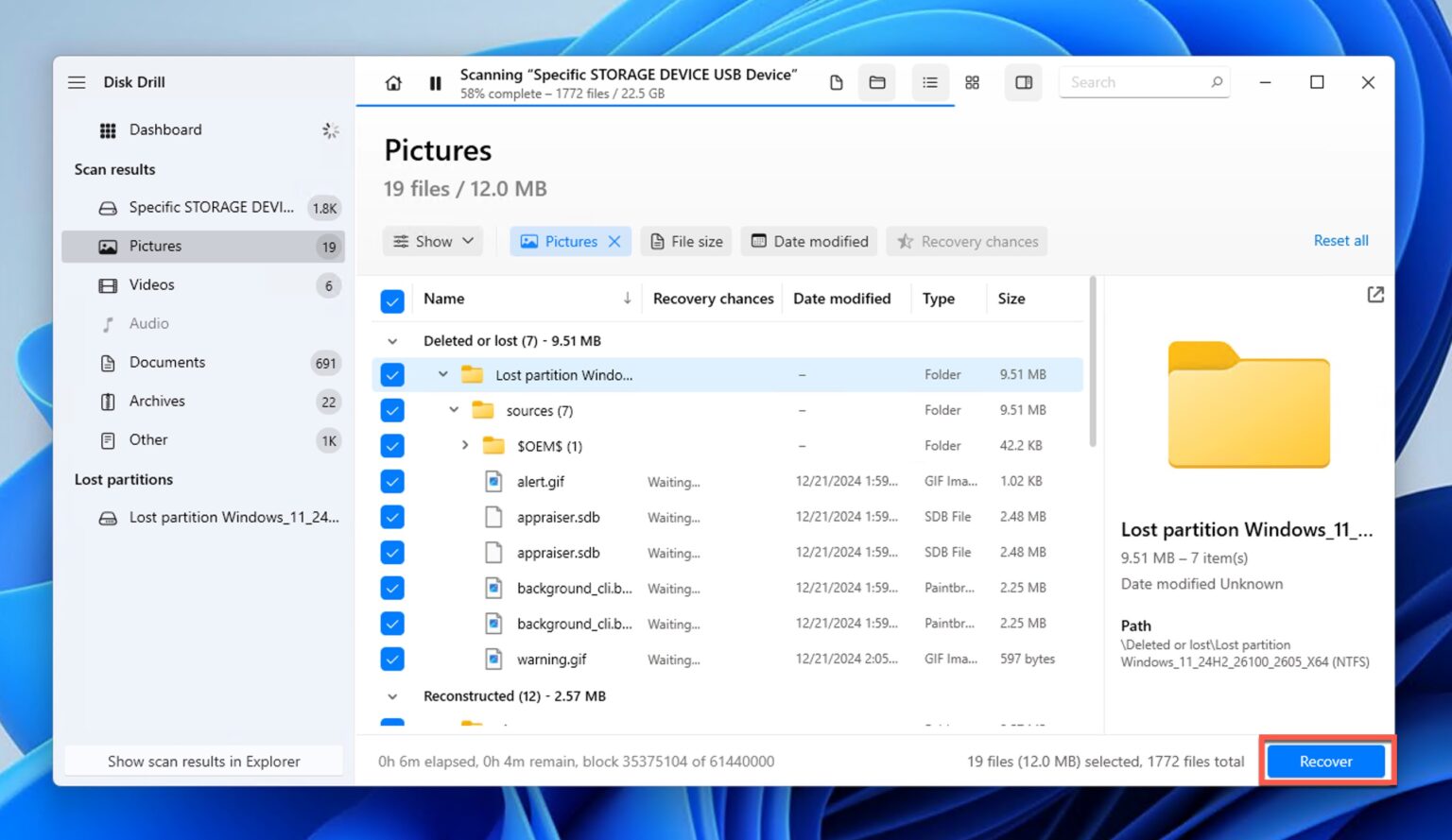The width and height of the screenshot is (1452, 840).
Task: Deselect the alert.gif checkbox
Action: click(392, 481)
